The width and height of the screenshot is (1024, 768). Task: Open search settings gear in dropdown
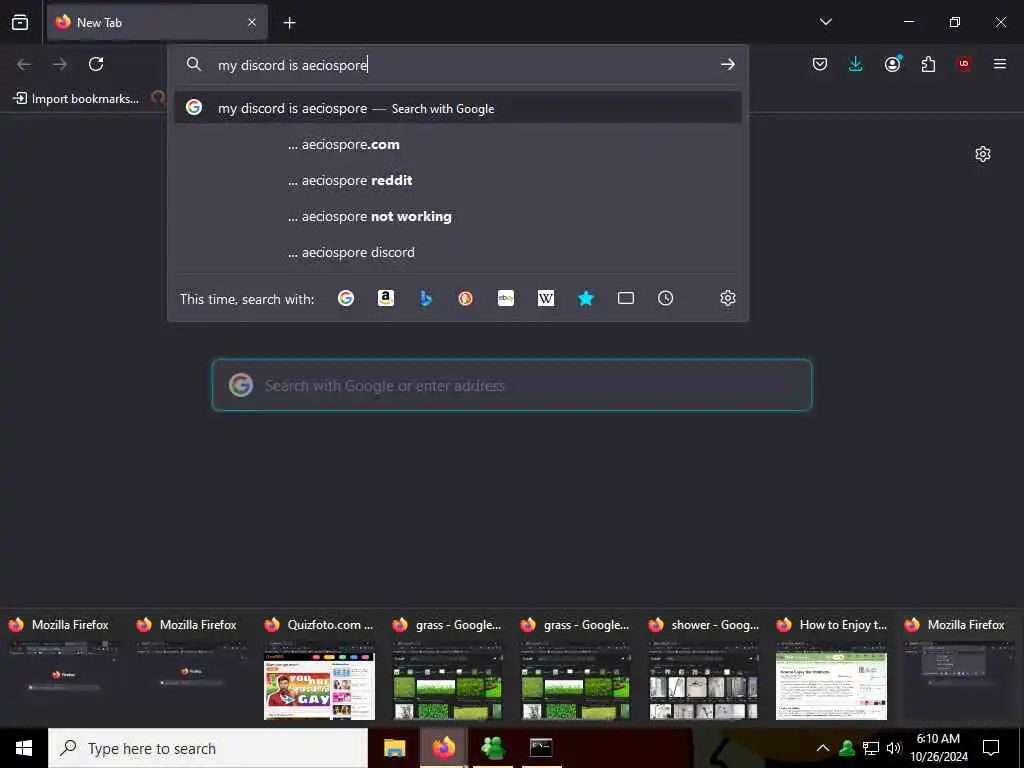point(728,298)
